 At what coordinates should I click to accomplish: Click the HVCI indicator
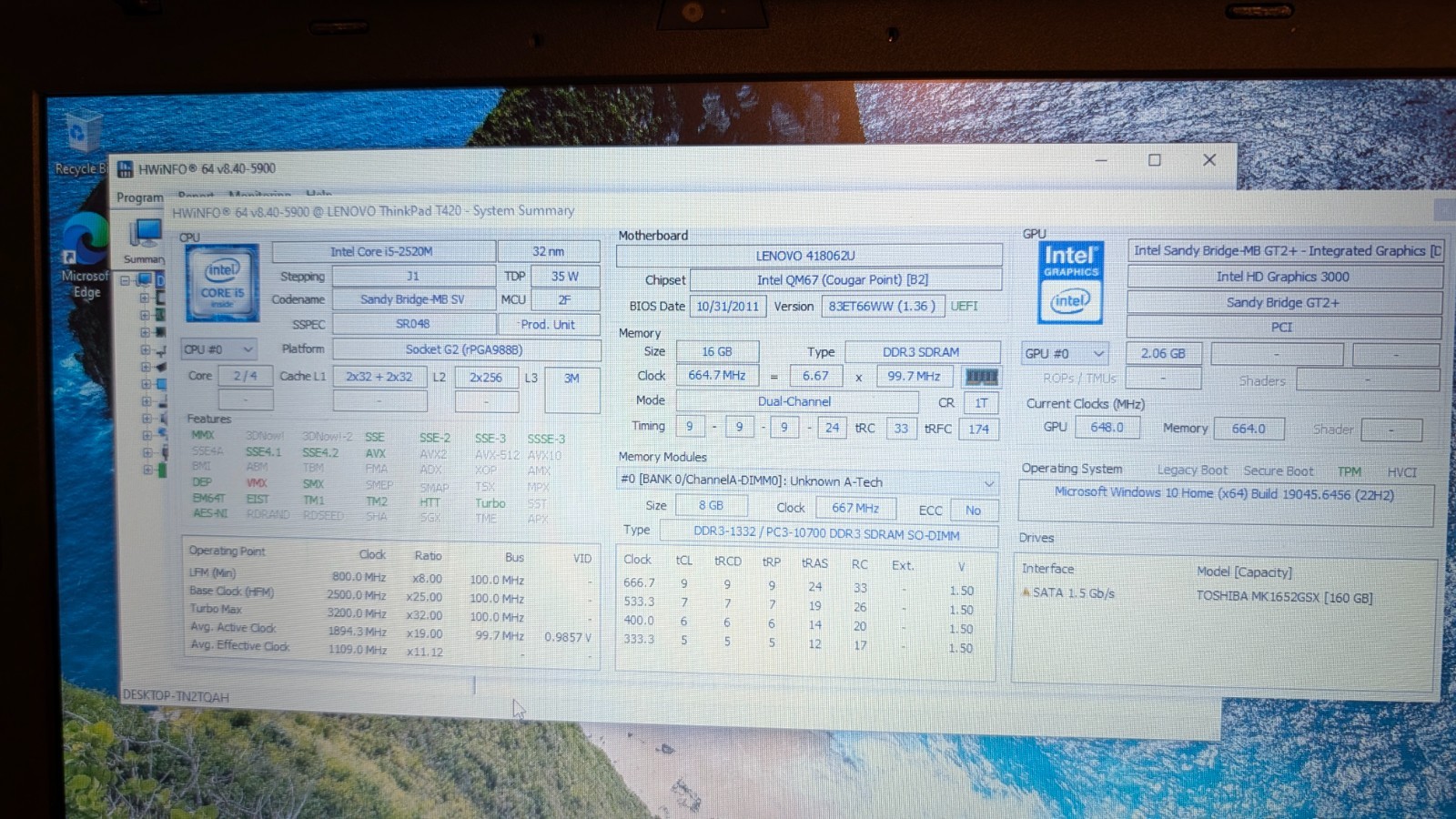(1402, 471)
